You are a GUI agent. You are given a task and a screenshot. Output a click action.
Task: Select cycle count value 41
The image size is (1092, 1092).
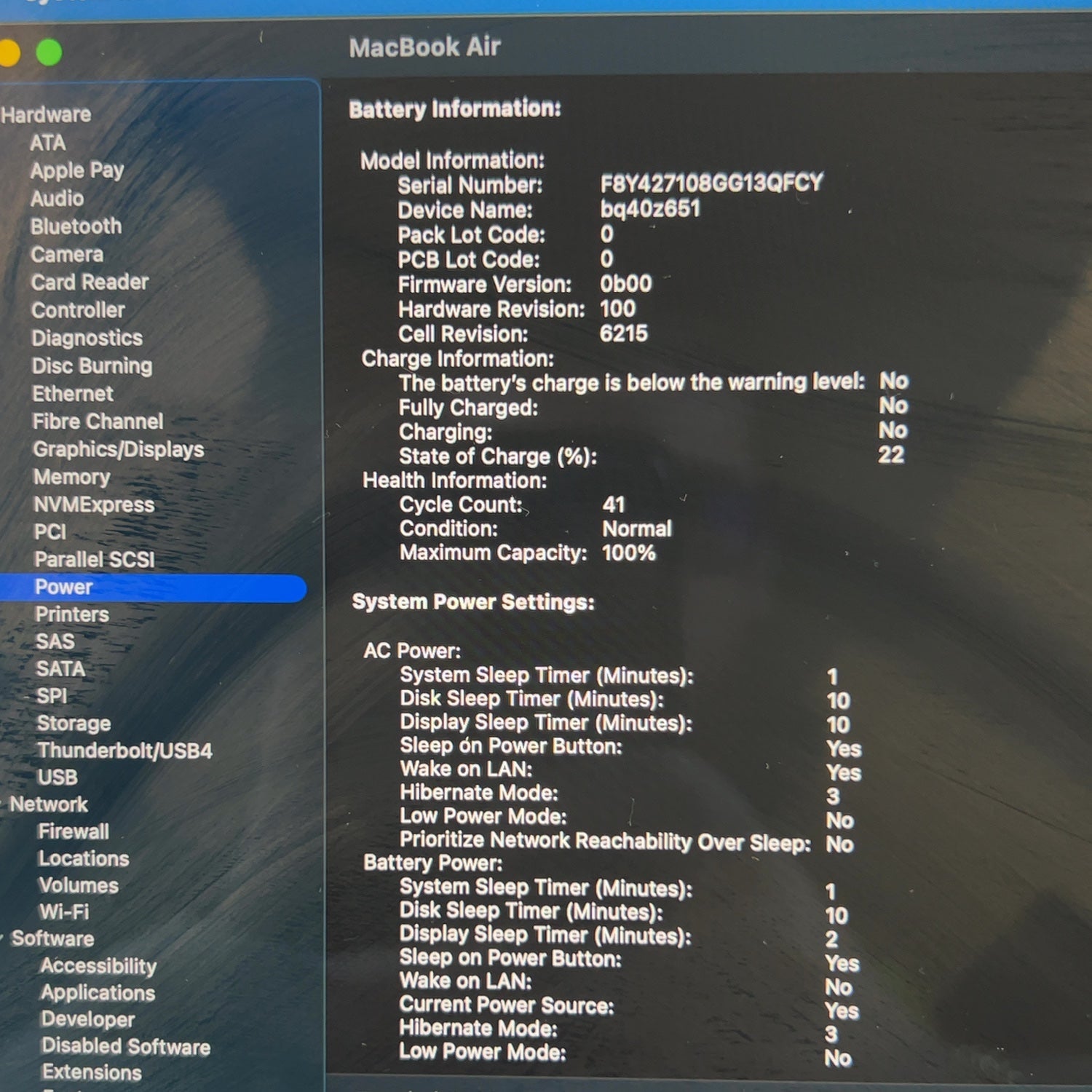click(614, 505)
